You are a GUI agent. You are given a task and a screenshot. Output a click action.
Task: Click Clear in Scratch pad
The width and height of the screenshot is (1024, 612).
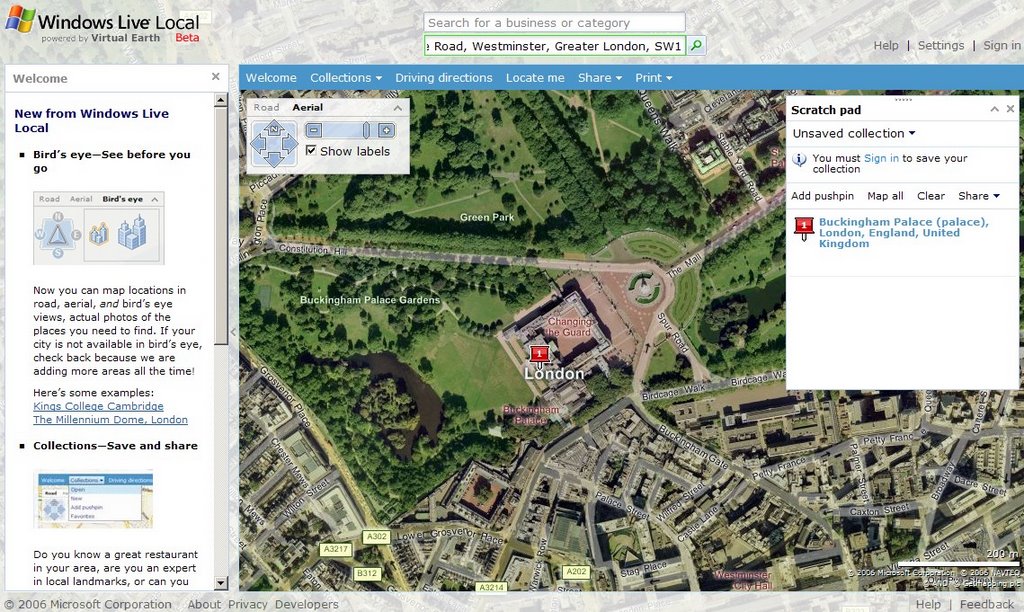tap(931, 196)
